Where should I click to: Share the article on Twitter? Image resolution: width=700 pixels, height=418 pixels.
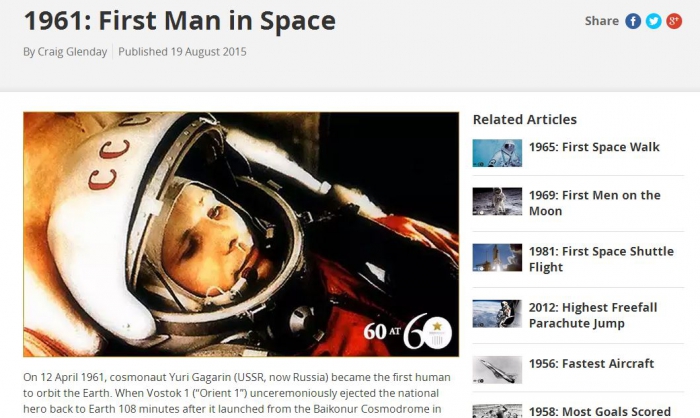coord(654,21)
